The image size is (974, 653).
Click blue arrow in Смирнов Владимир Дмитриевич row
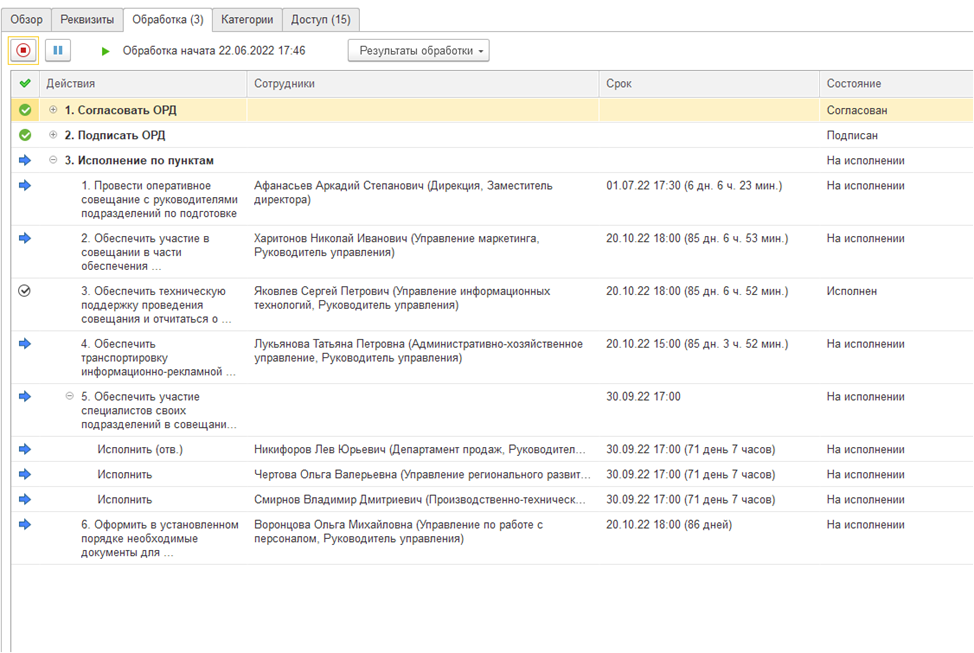[25, 499]
